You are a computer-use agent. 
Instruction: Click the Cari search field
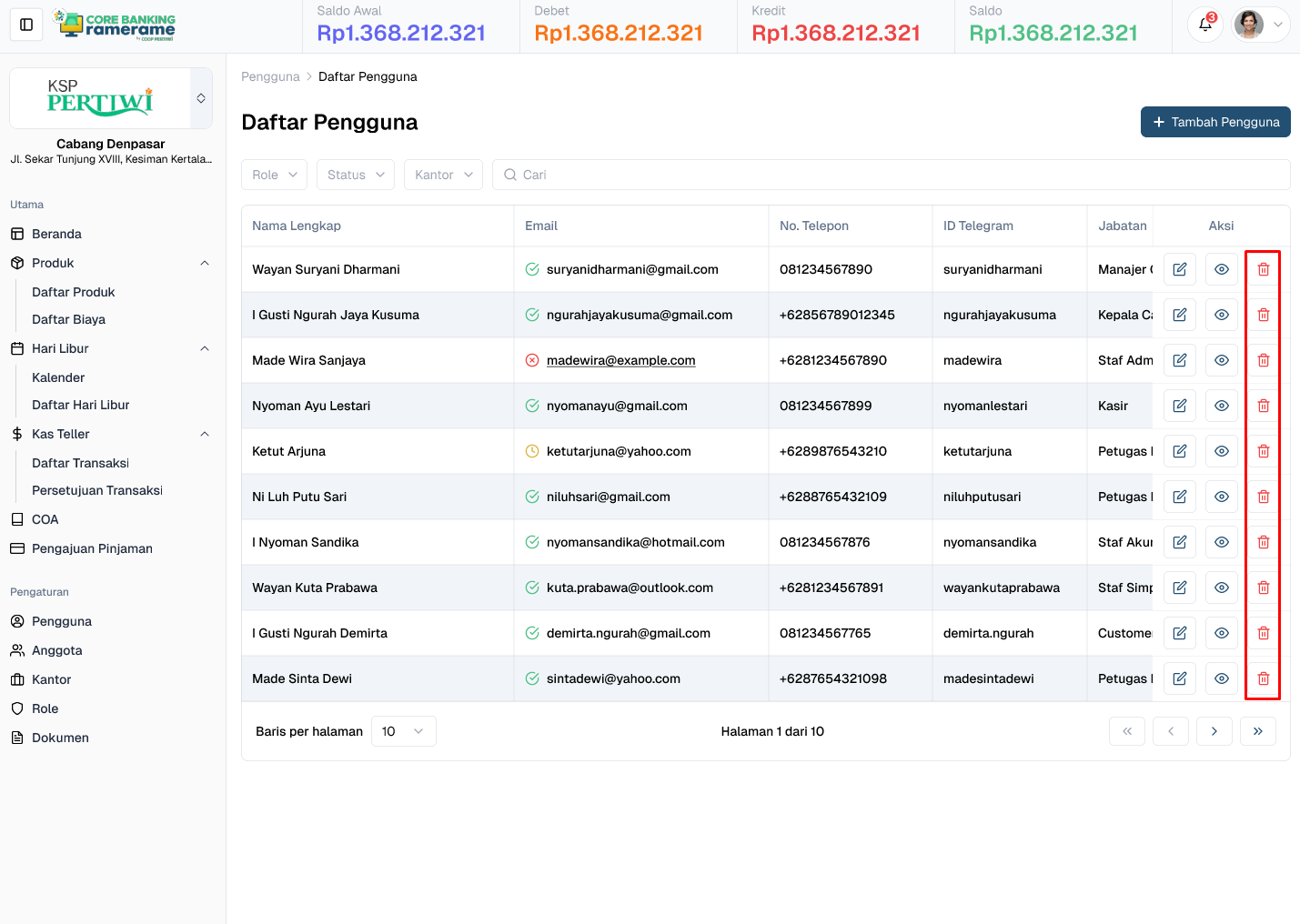click(x=892, y=175)
